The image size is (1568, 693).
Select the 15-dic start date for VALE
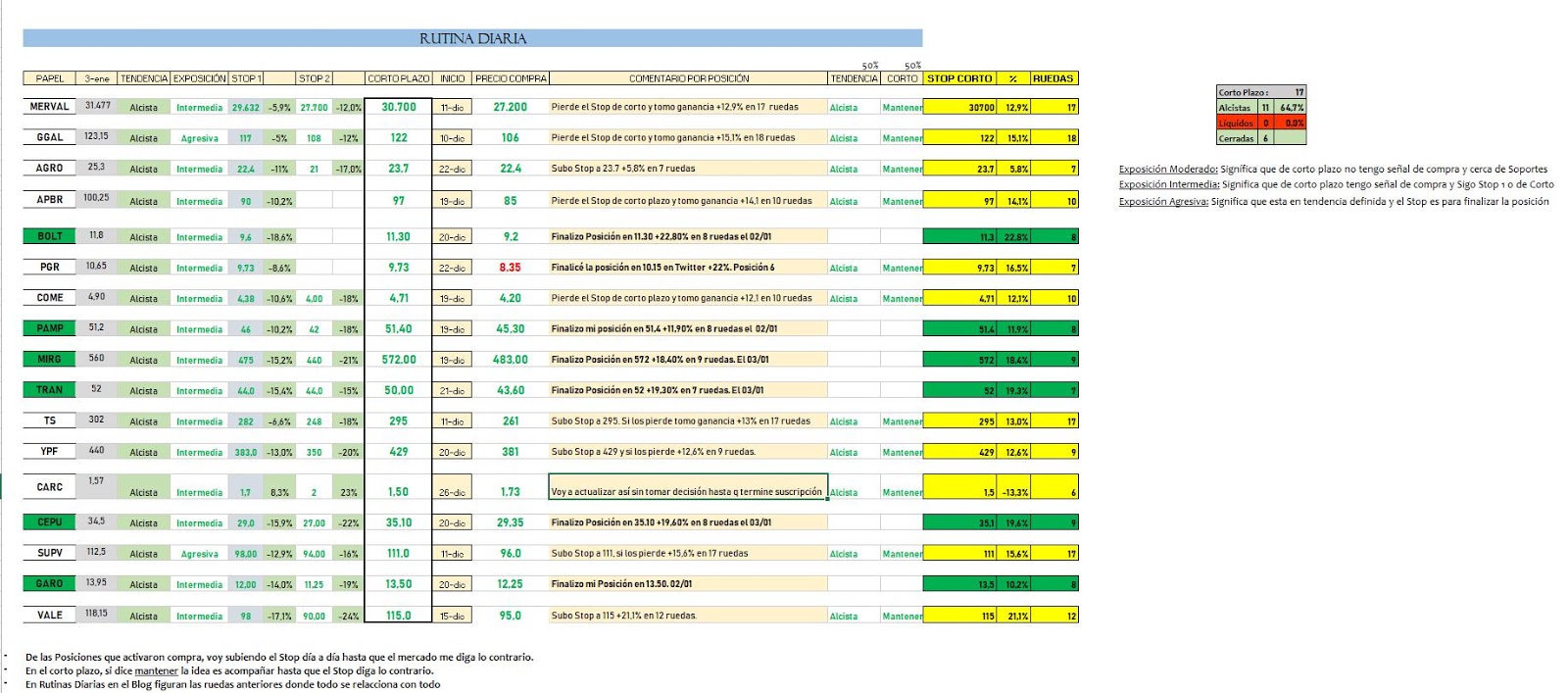click(x=452, y=616)
